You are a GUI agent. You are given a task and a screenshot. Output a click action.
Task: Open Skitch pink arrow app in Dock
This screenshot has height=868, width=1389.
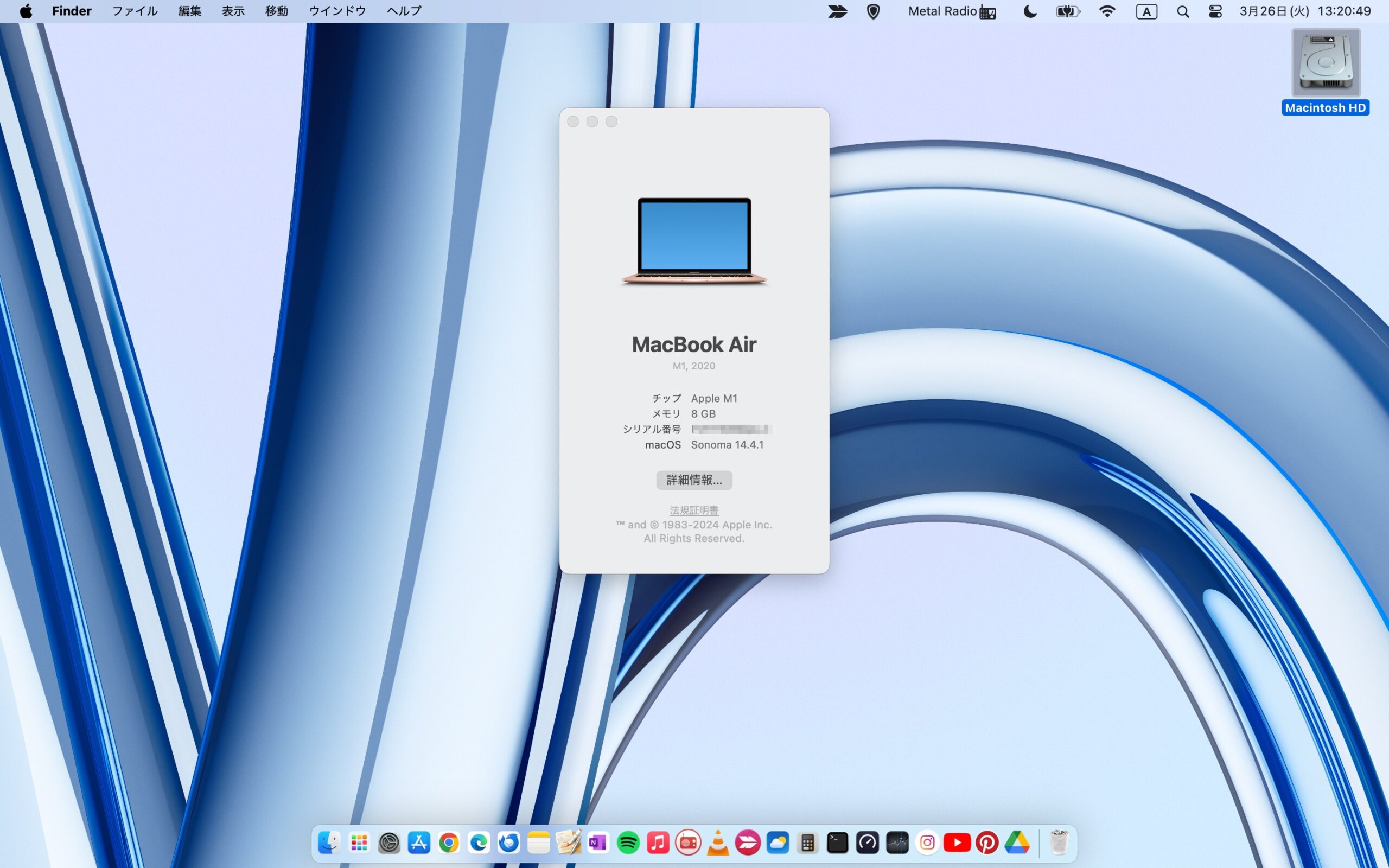pyautogui.click(x=747, y=843)
